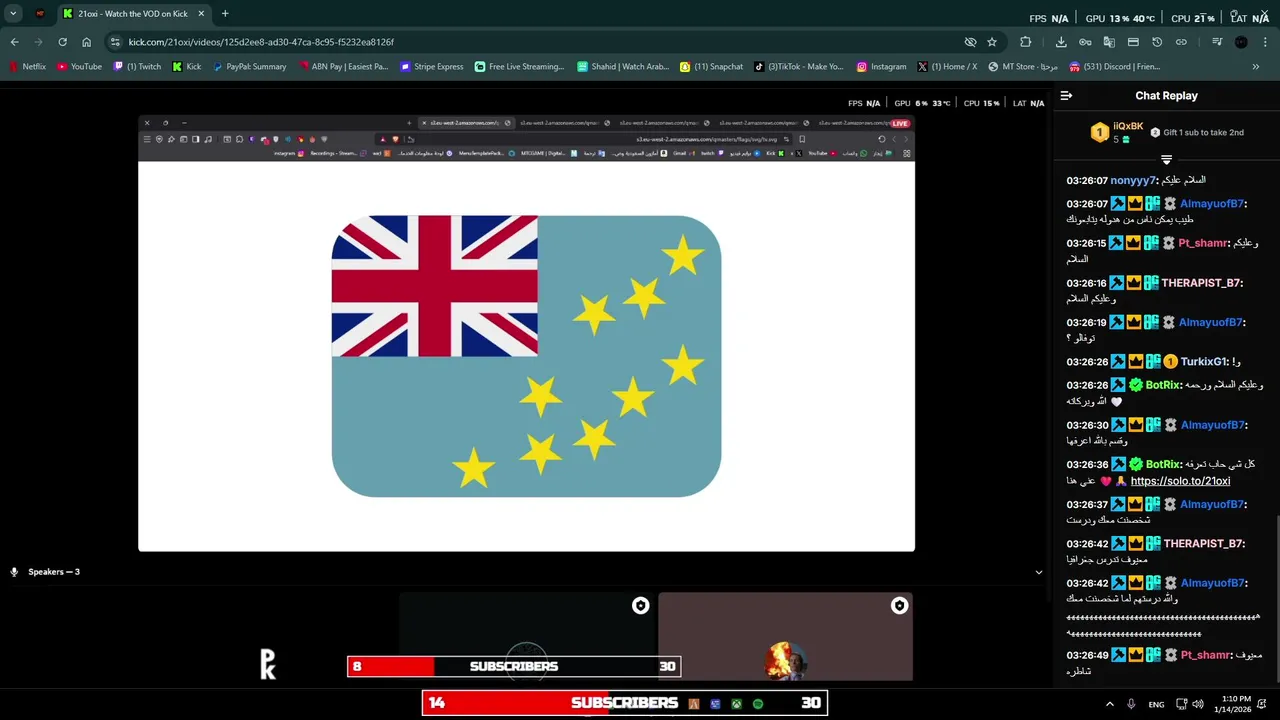Click the Speakers — 3 microphone icon

[14, 572]
